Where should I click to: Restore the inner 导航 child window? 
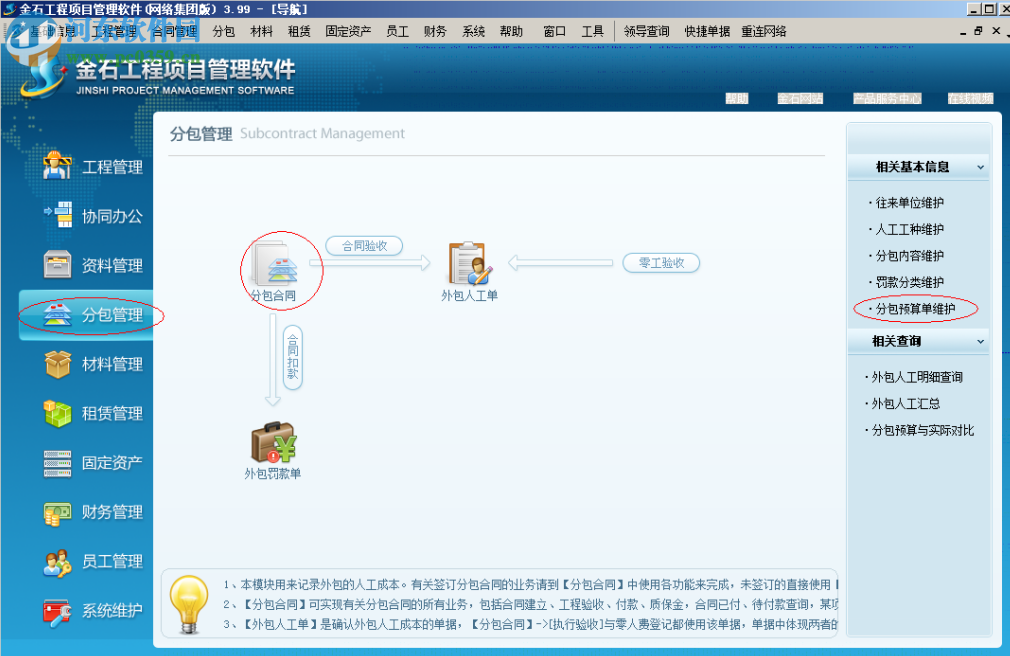point(978,31)
